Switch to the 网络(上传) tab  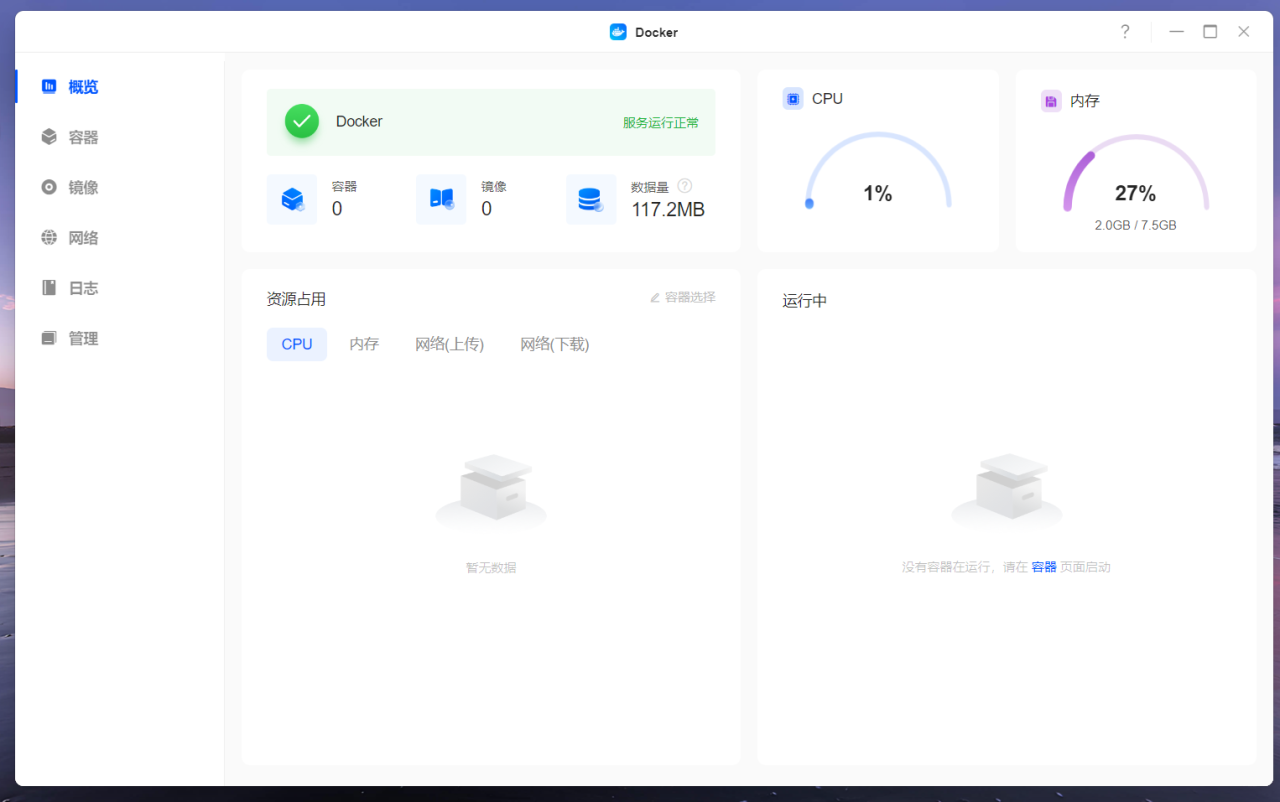coord(449,344)
